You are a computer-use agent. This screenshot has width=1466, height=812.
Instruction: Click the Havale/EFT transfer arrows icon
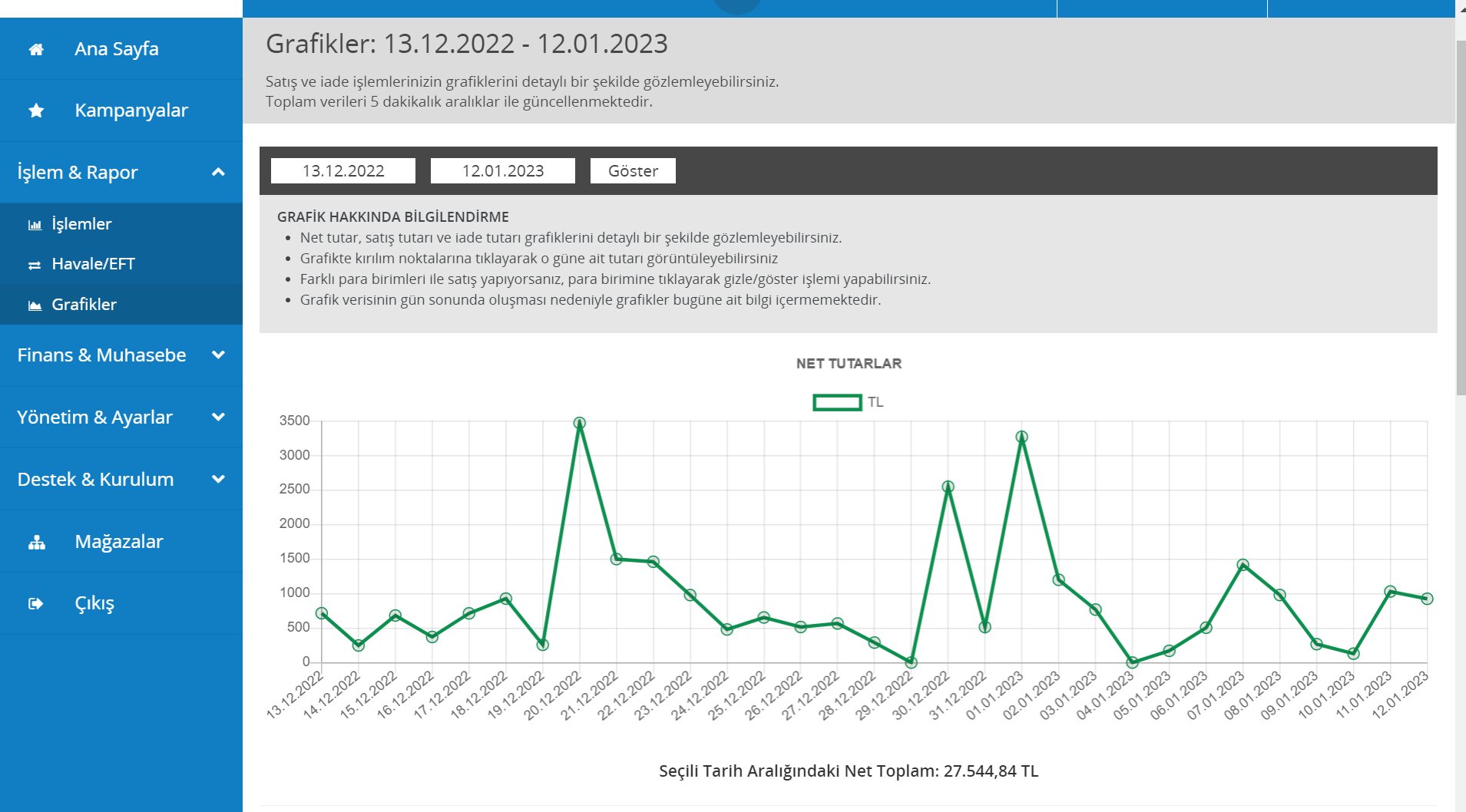tap(35, 265)
